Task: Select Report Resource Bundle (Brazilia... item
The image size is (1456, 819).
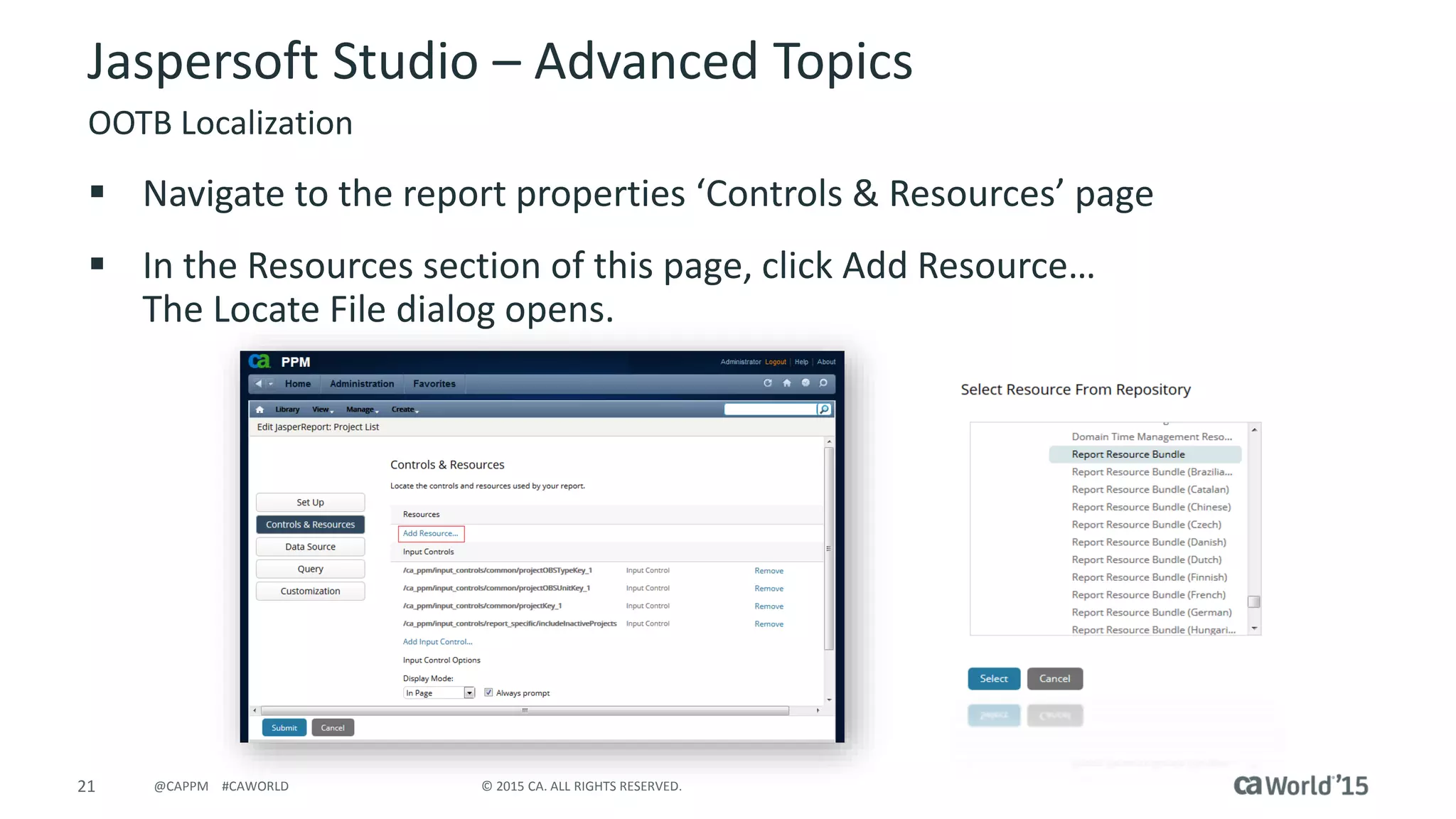Action: (1152, 472)
